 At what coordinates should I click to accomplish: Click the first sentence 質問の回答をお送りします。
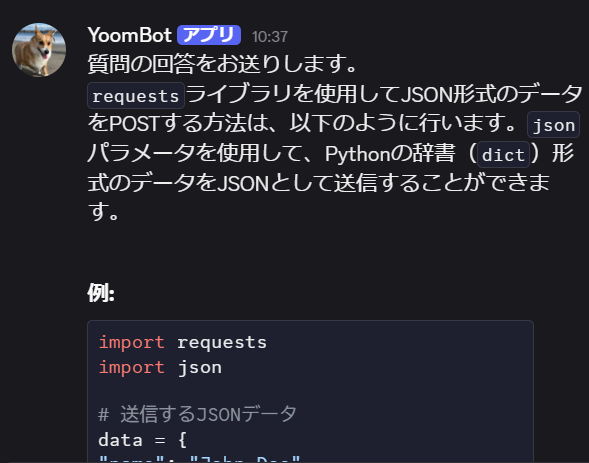[x=222, y=63]
